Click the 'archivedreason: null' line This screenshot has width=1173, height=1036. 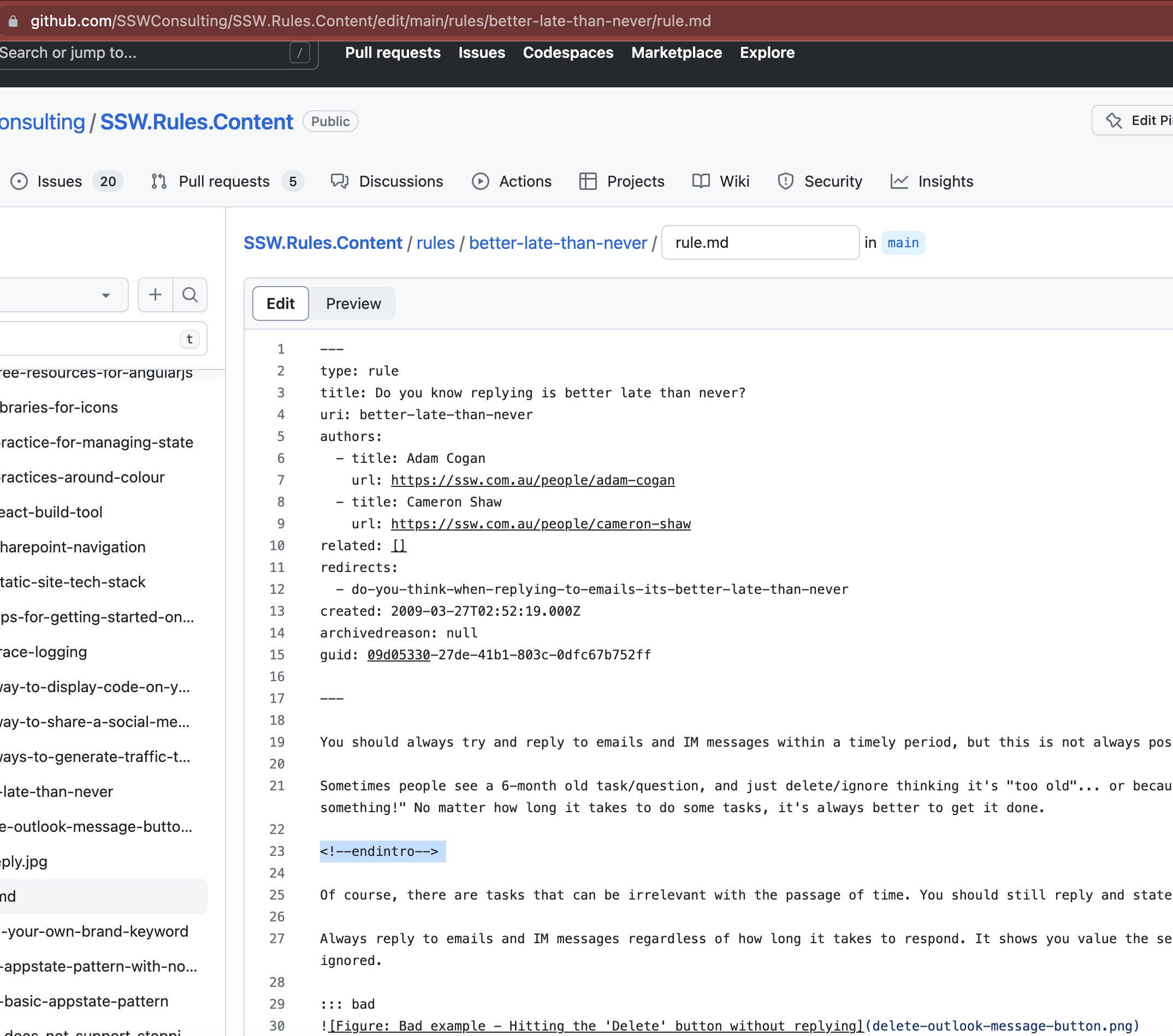click(399, 633)
